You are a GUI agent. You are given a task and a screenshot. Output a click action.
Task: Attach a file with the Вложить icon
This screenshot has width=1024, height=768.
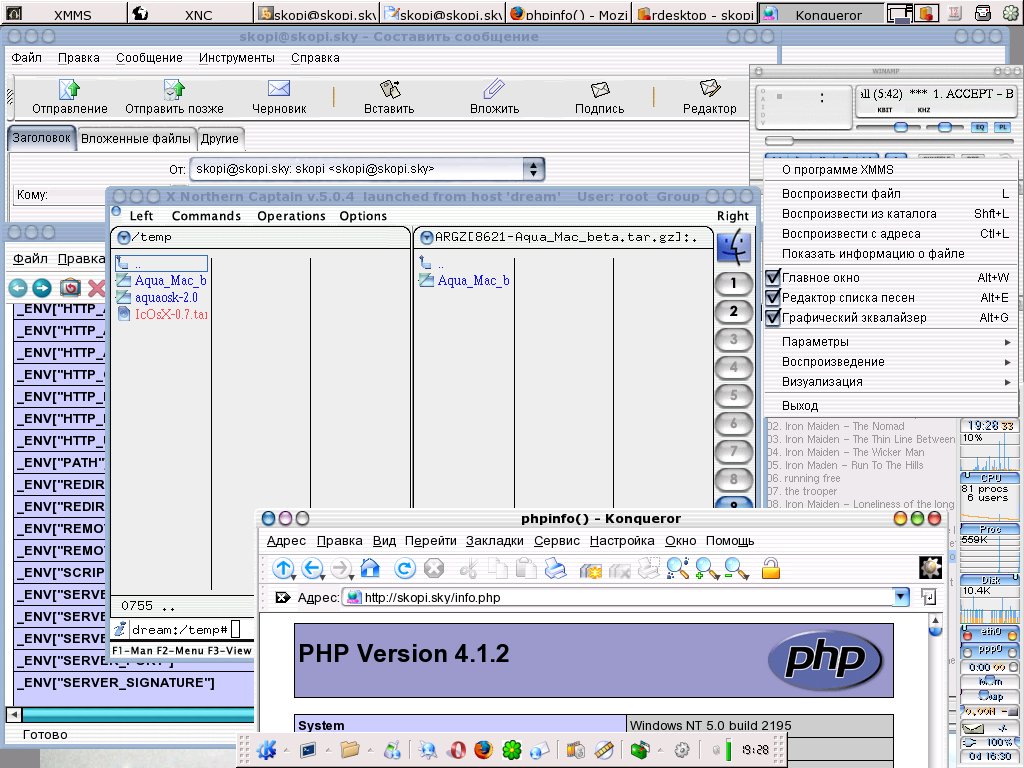pos(494,89)
